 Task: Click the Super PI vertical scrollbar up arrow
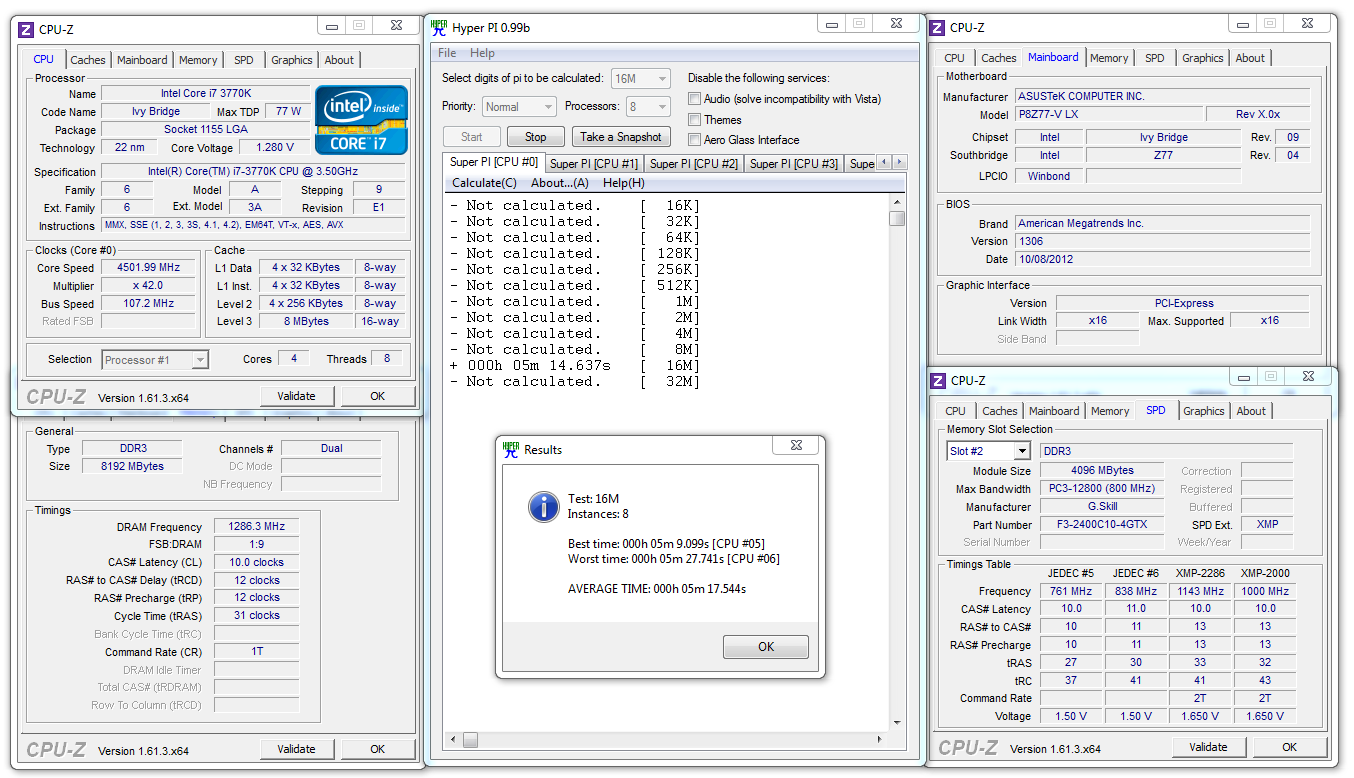click(x=897, y=203)
